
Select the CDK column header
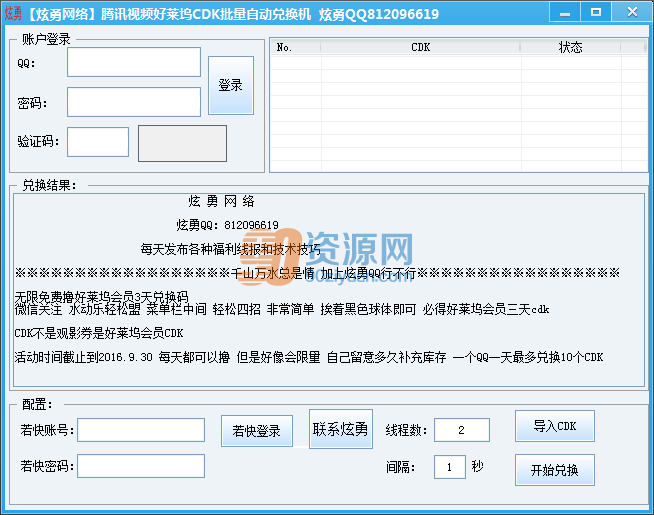tap(420, 47)
